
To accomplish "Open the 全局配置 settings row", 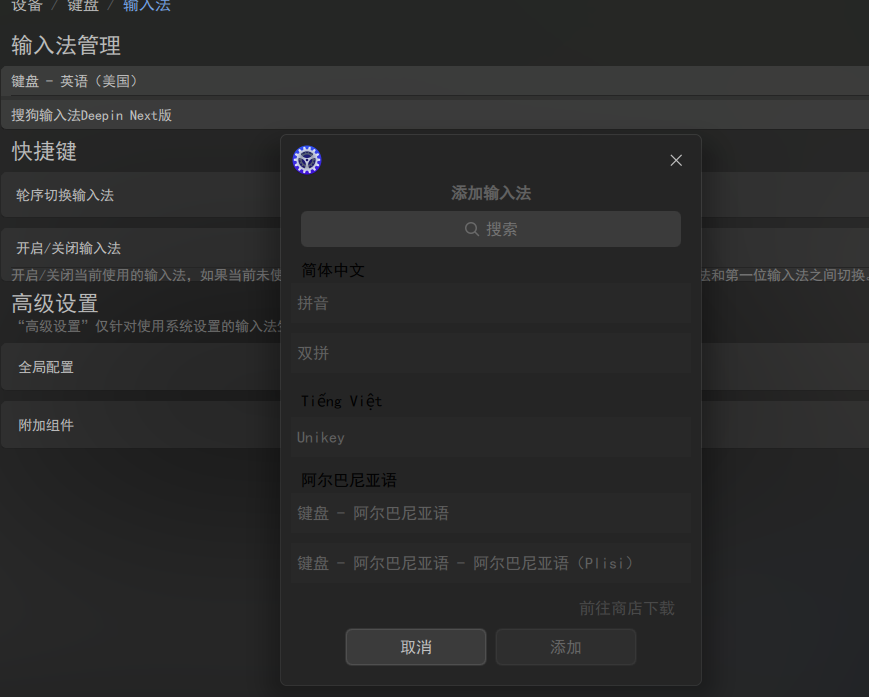I will pyautogui.click(x=141, y=367).
